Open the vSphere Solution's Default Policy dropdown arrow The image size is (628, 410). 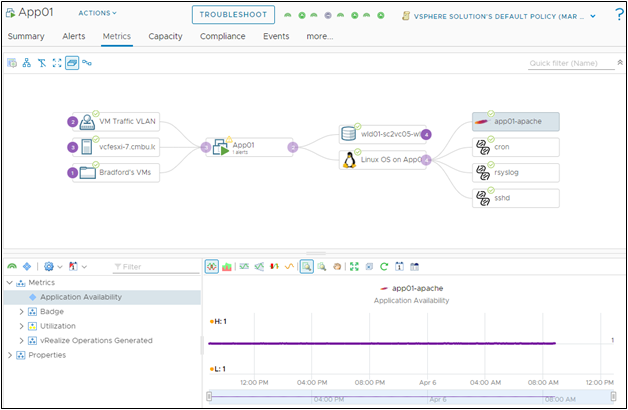[593, 16]
